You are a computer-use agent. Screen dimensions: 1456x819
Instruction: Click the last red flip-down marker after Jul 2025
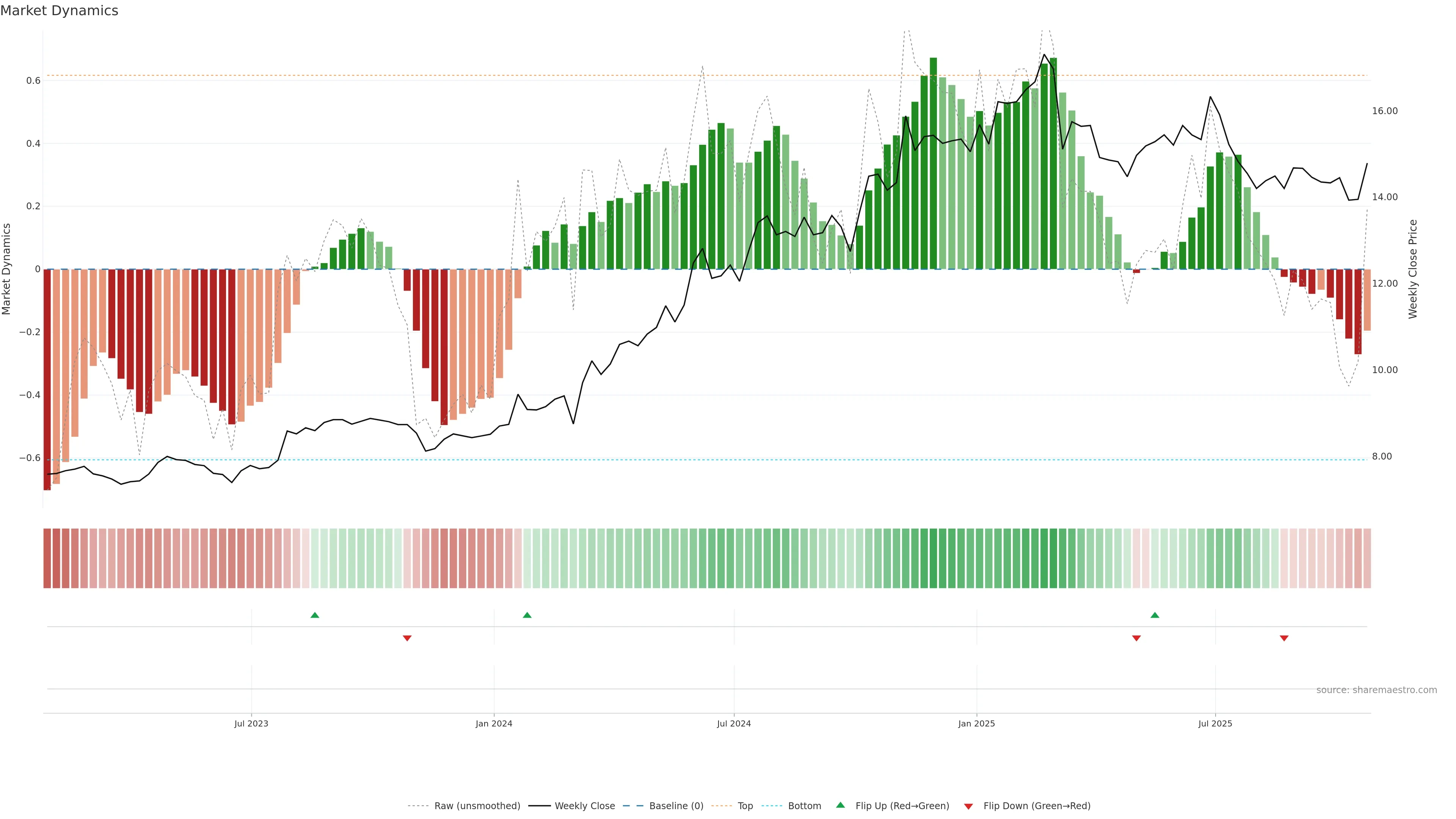click(1284, 638)
